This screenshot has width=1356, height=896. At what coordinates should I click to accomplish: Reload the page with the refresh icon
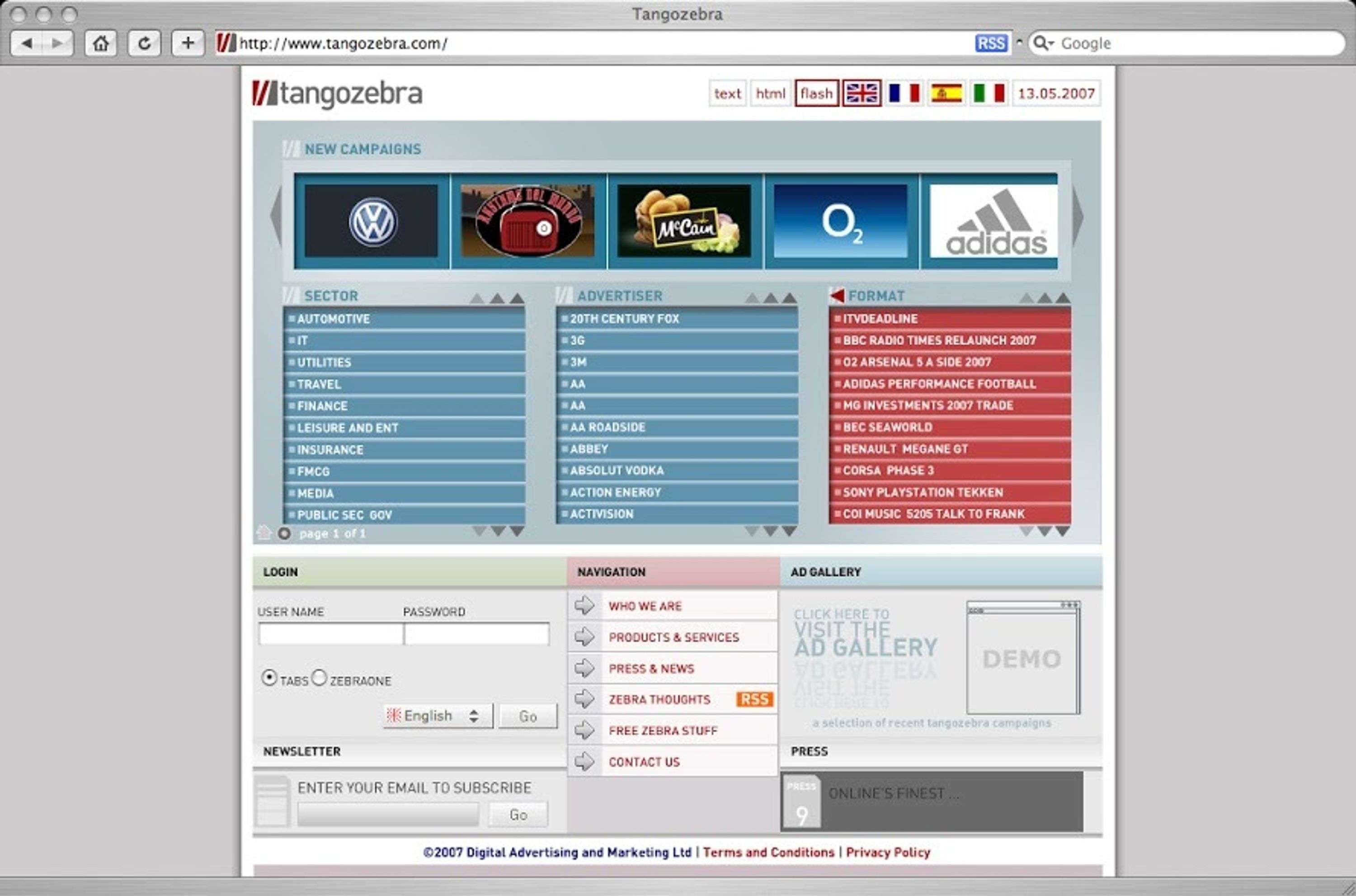click(x=145, y=43)
